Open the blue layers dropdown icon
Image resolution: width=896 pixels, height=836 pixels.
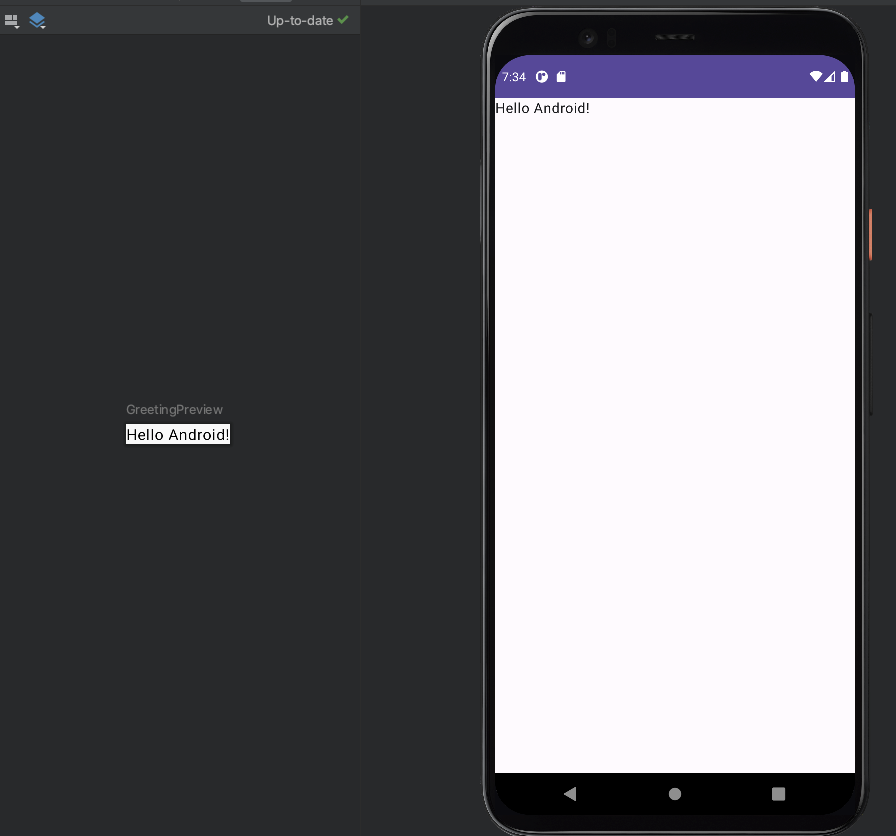(37, 21)
